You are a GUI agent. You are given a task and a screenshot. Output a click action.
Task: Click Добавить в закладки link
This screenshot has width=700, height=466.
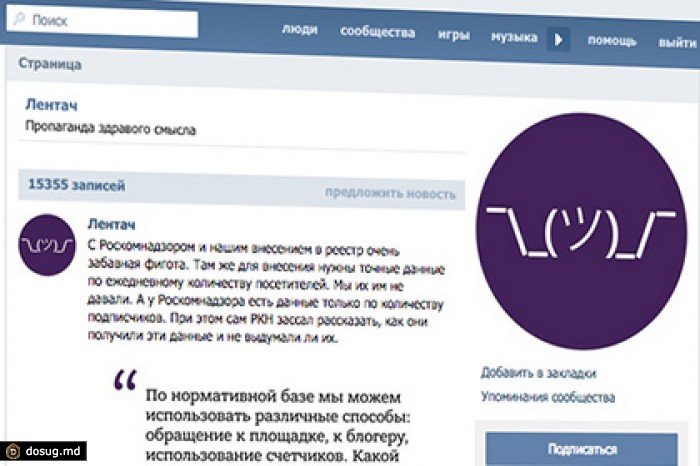[x=538, y=373]
